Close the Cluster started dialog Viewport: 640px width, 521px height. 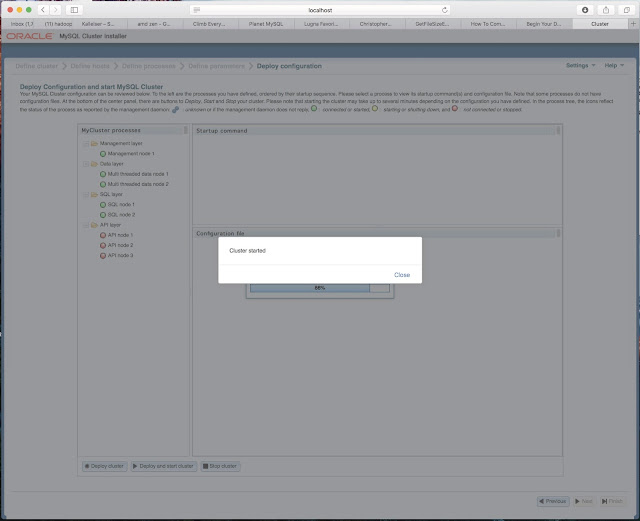click(402, 275)
